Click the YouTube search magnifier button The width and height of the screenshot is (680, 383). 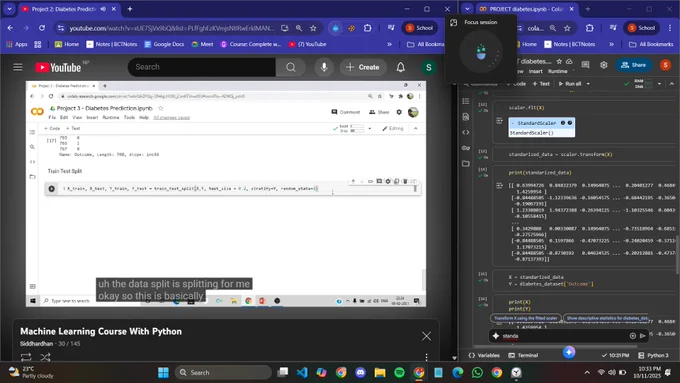click(x=291, y=67)
